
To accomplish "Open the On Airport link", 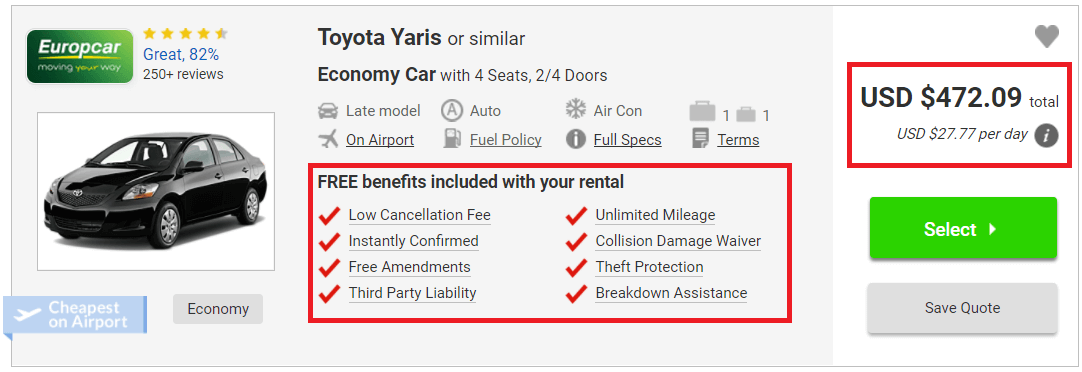I will (x=380, y=140).
